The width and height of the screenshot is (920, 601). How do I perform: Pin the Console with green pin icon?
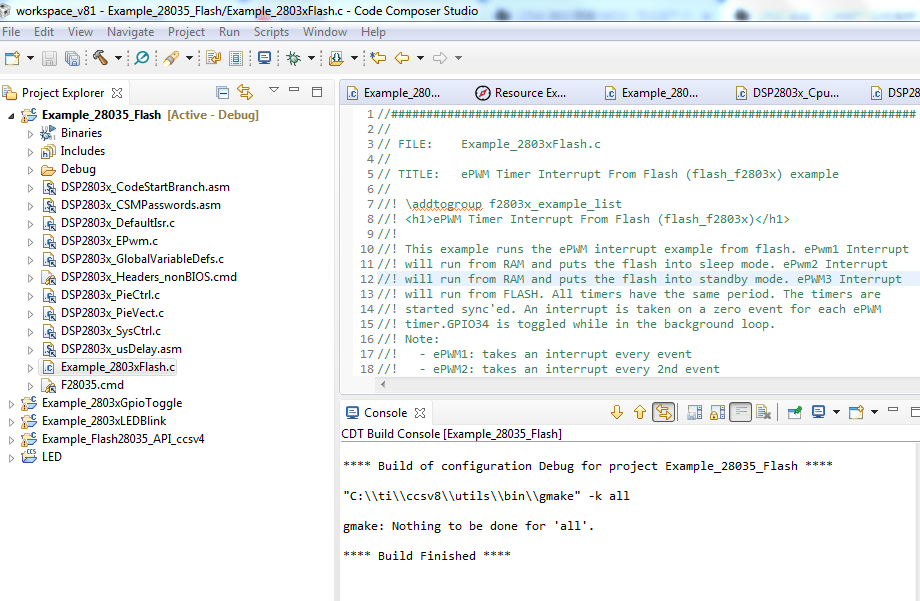point(794,413)
